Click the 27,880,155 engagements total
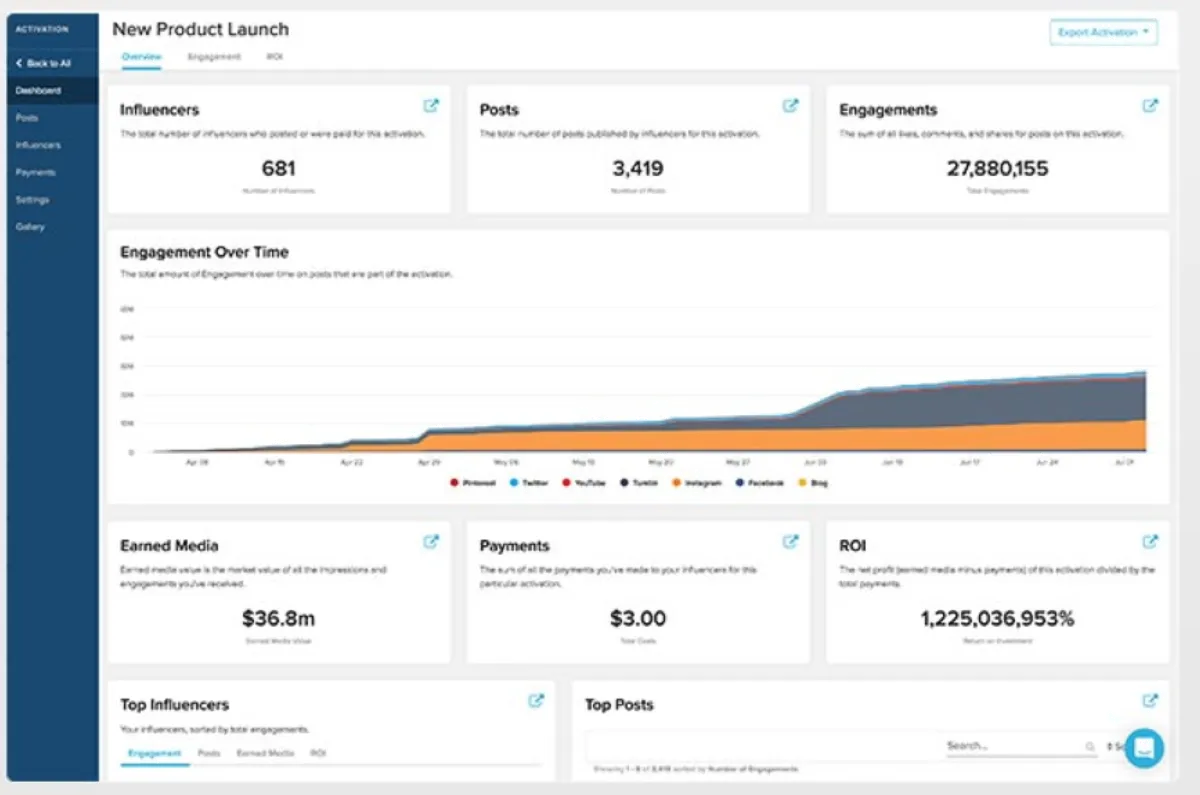Screen dimensions: 1200x795 coord(997,169)
